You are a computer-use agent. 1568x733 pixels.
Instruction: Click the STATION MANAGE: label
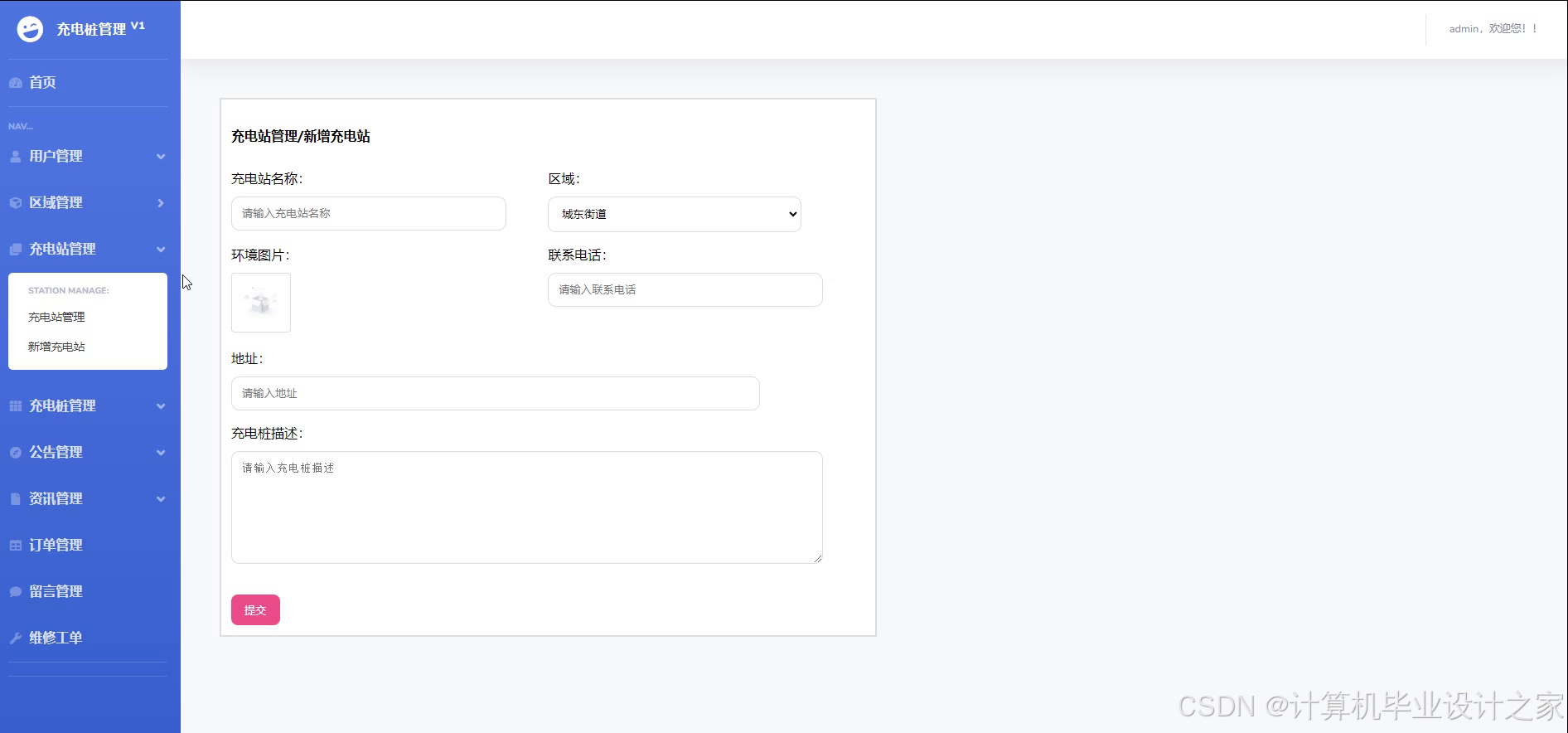[x=69, y=290]
